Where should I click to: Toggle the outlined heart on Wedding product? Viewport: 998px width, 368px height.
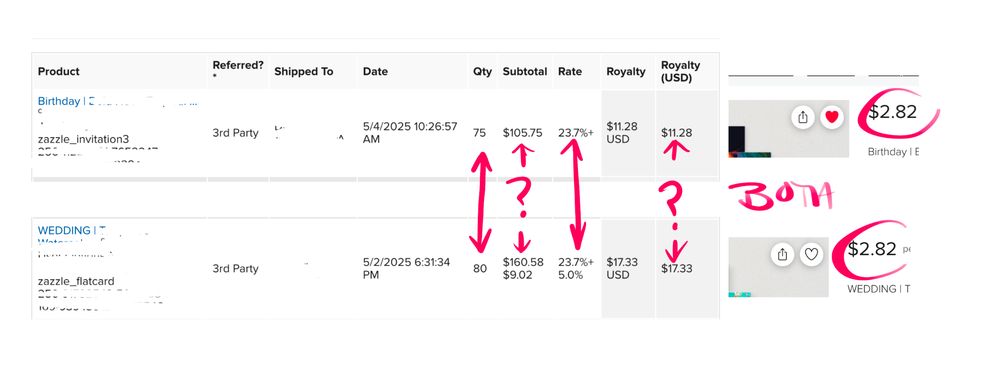(x=811, y=255)
